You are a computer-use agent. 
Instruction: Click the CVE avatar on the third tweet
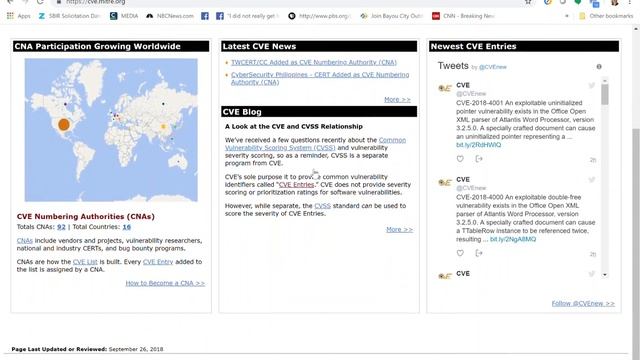[x=444, y=276]
